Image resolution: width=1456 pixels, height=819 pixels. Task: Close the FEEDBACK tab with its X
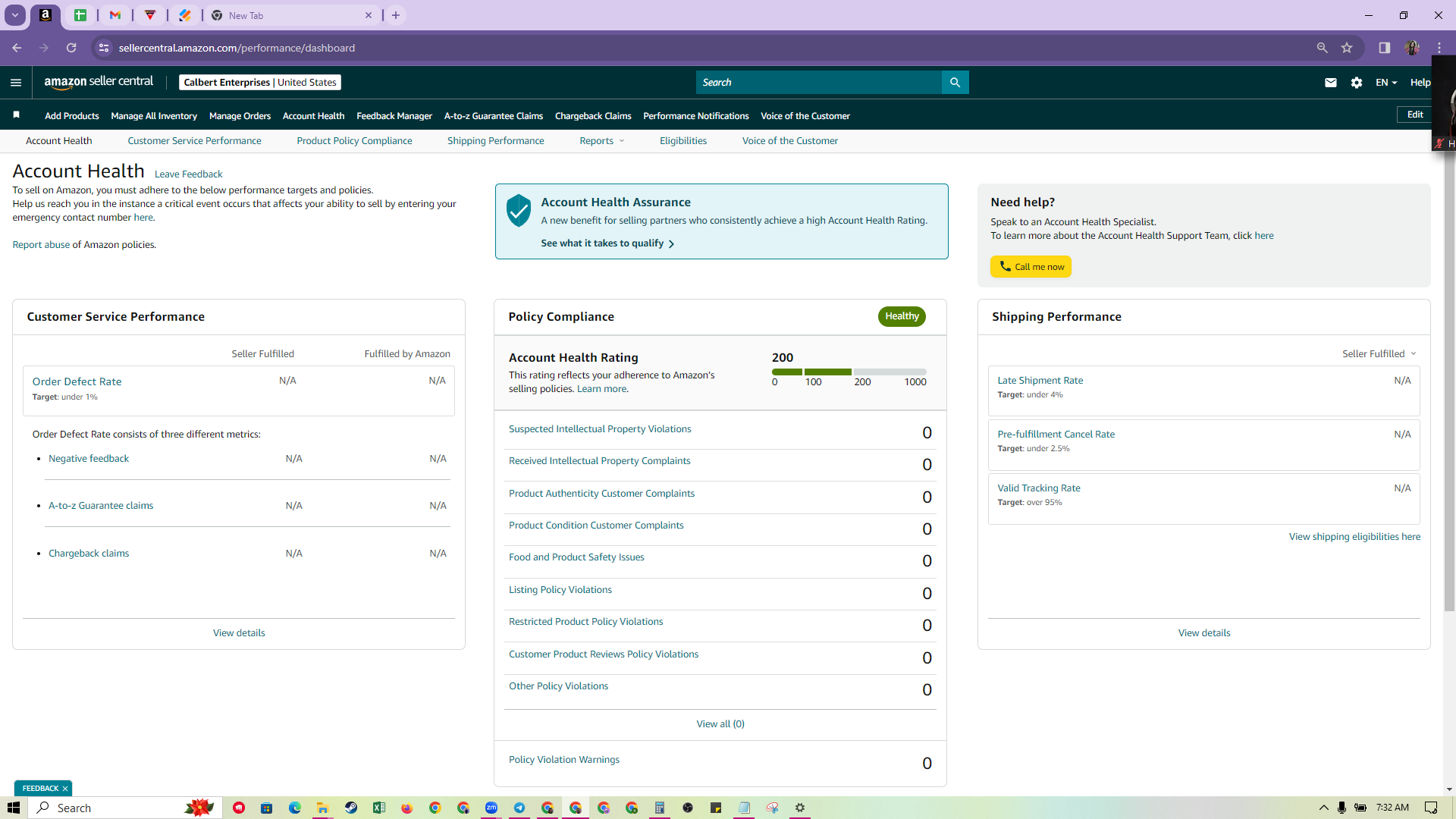[x=65, y=789]
